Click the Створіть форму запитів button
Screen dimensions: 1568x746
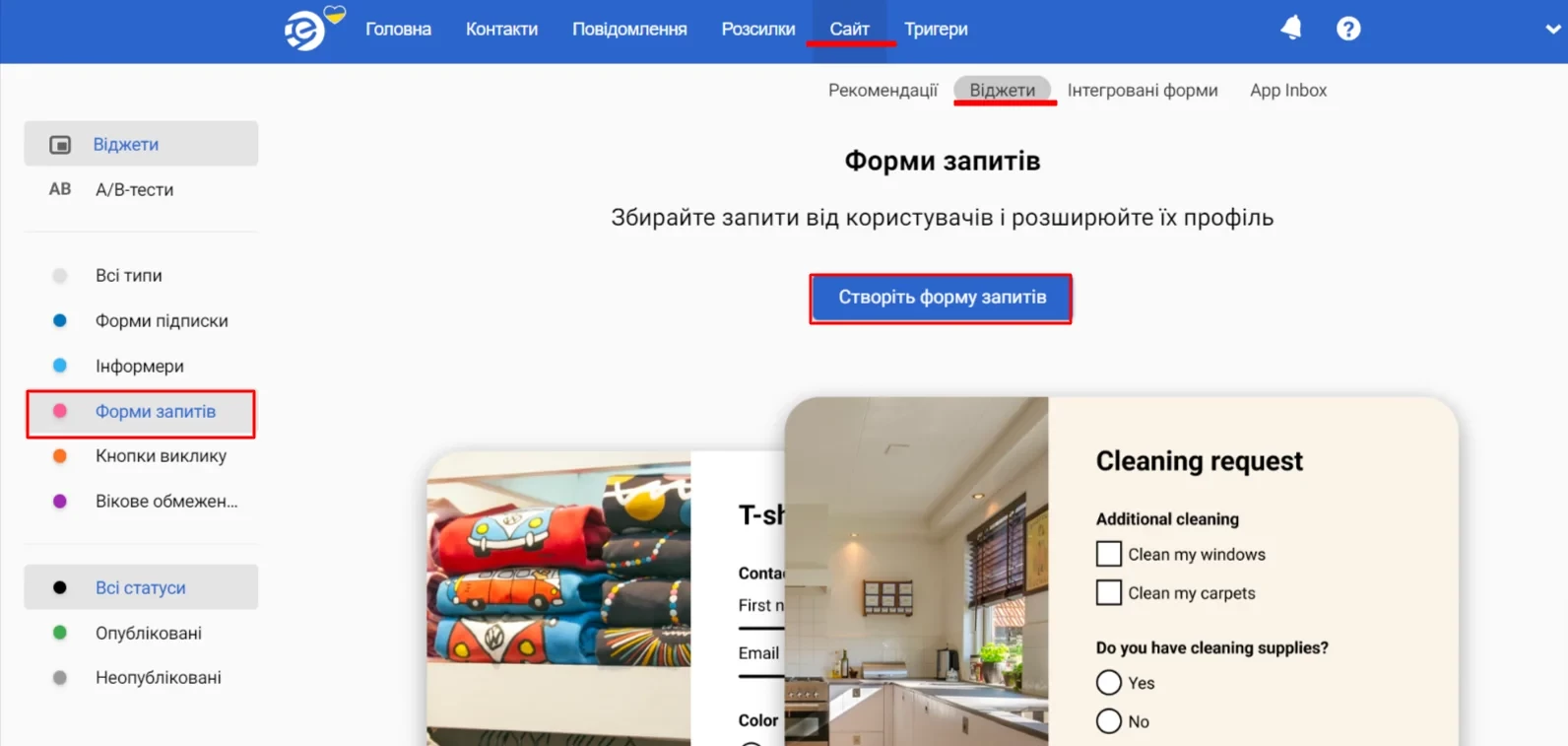942,298
